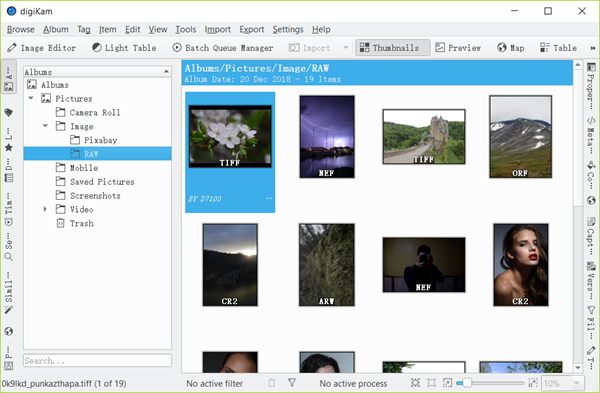The height and width of the screenshot is (393, 600).
Task: Open the Album menu
Action: (x=56, y=29)
